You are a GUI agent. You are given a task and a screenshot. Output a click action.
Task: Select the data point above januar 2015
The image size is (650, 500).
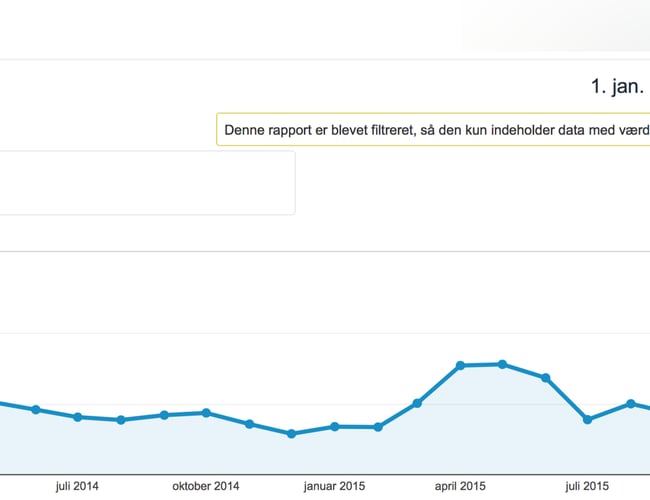[x=334, y=426]
